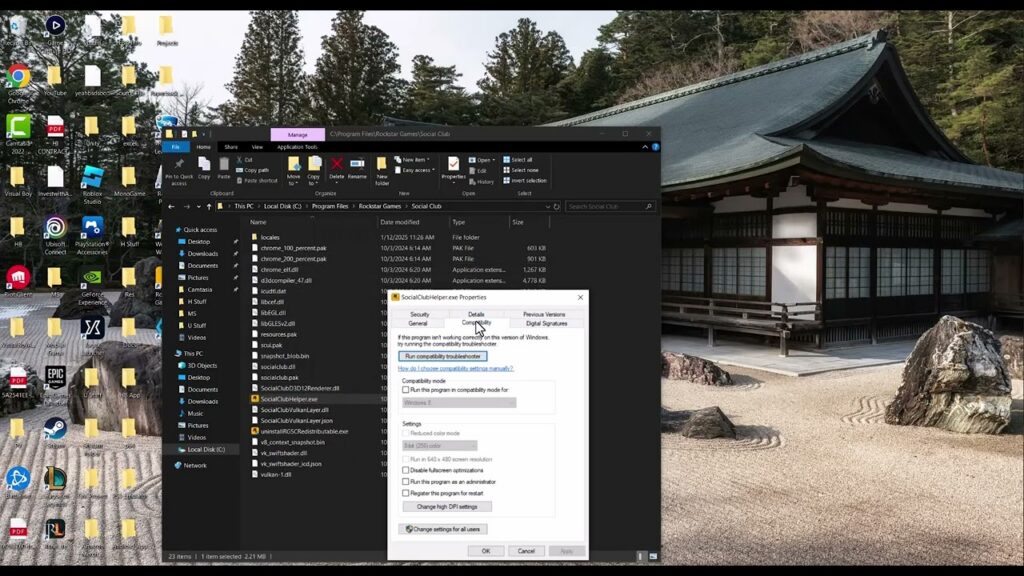Open the choose compatibility settings manually link
This screenshot has height=576, width=1024.
click(x=456, y=368)
